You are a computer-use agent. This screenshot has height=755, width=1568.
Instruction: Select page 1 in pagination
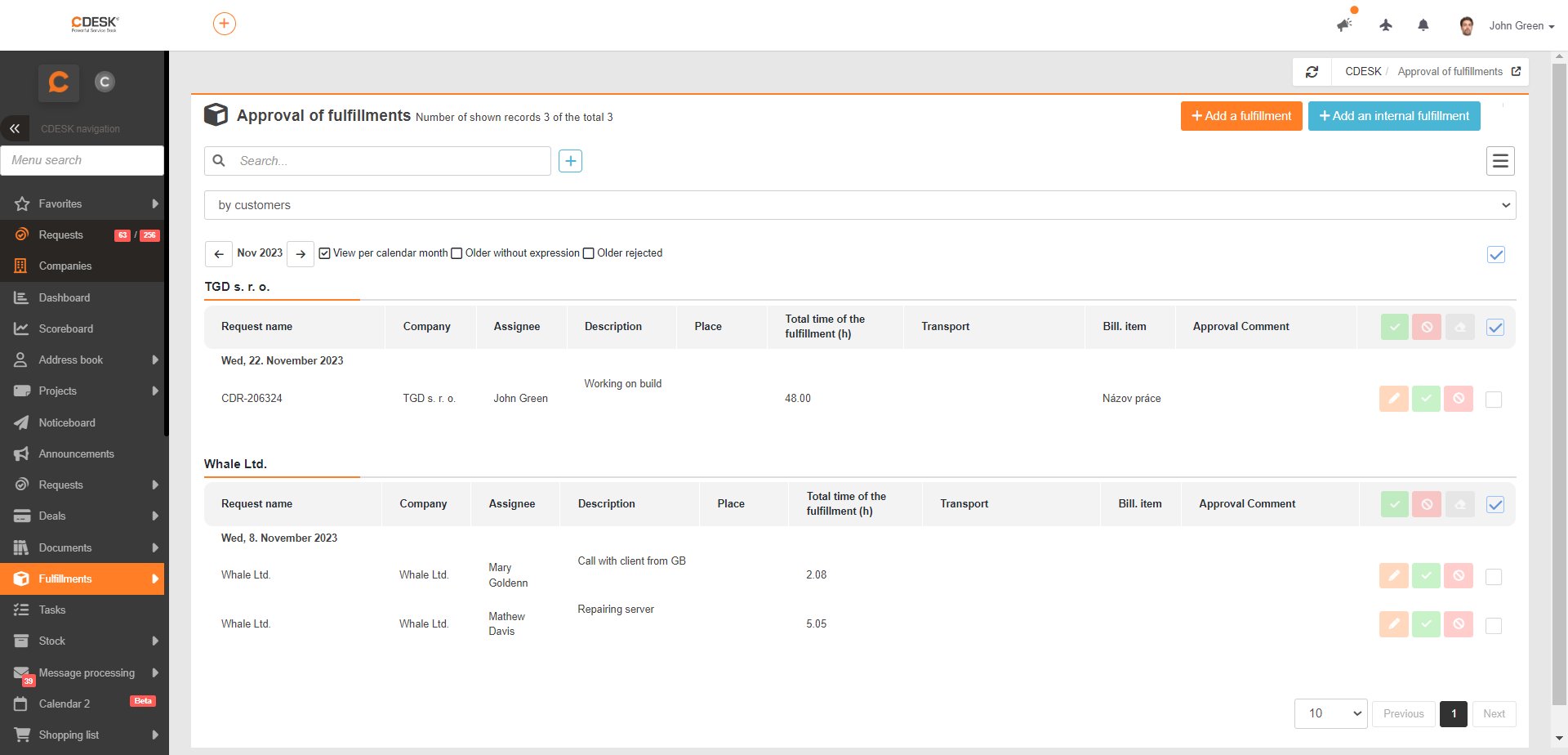click(x=1454, y=713)
